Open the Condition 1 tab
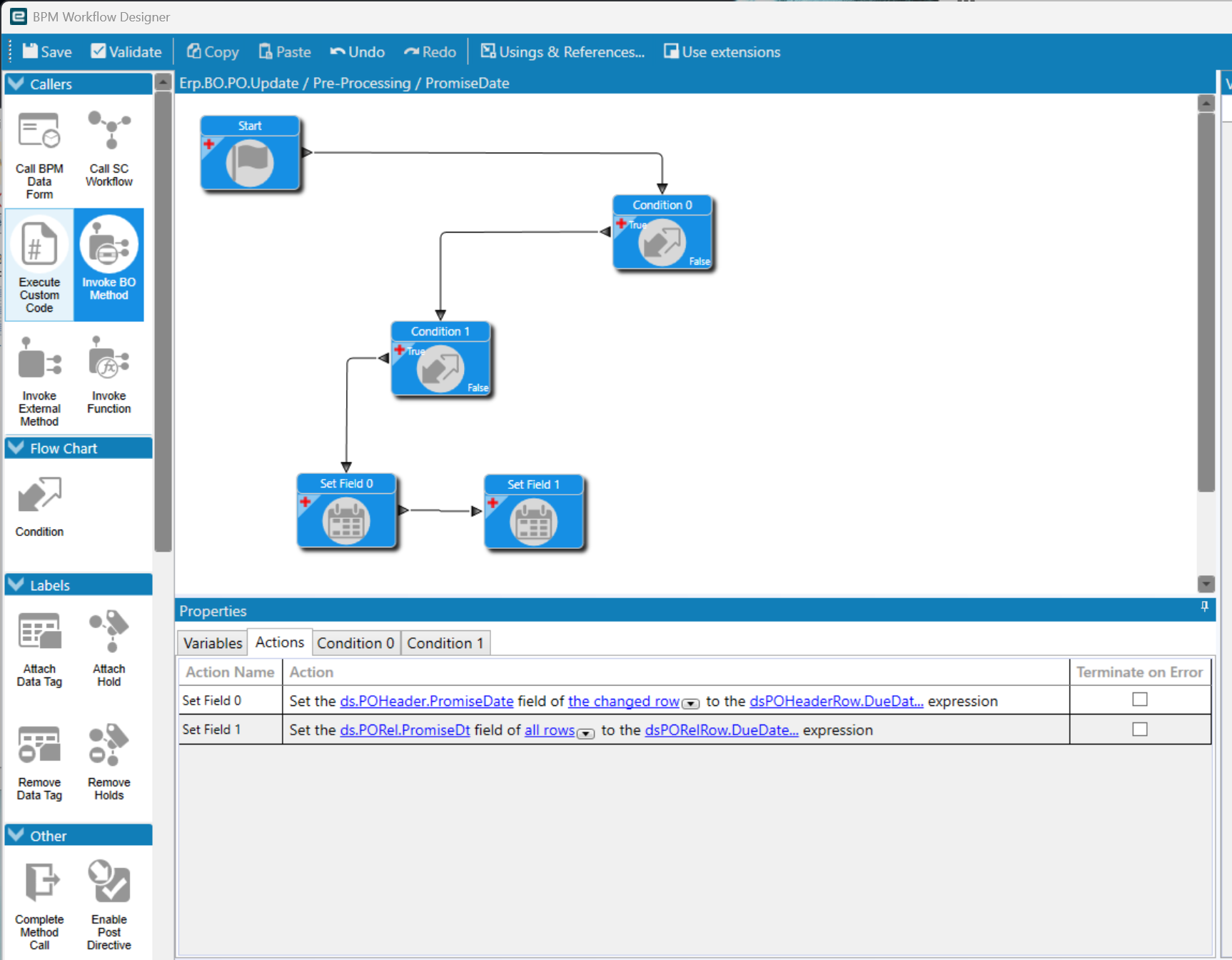Image resolution: width=1232 pixels, height=960 pixels. point(445,643)
